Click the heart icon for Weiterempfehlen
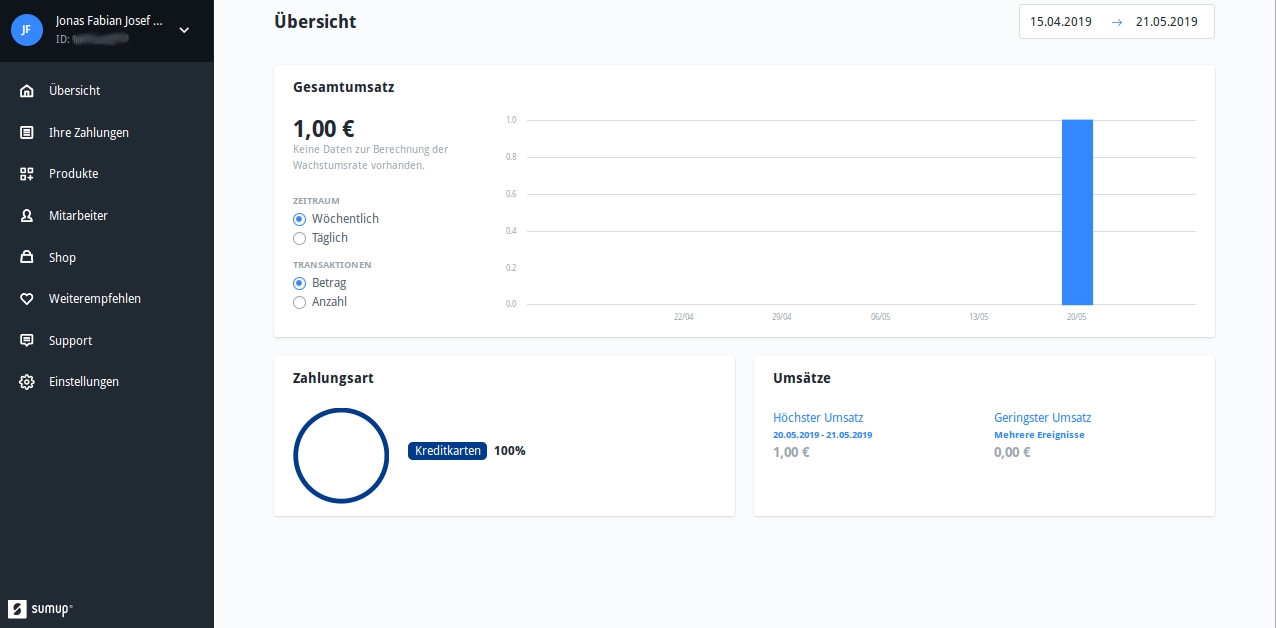The height and width of the screenshot is (628, 1276). pos(27,299)
